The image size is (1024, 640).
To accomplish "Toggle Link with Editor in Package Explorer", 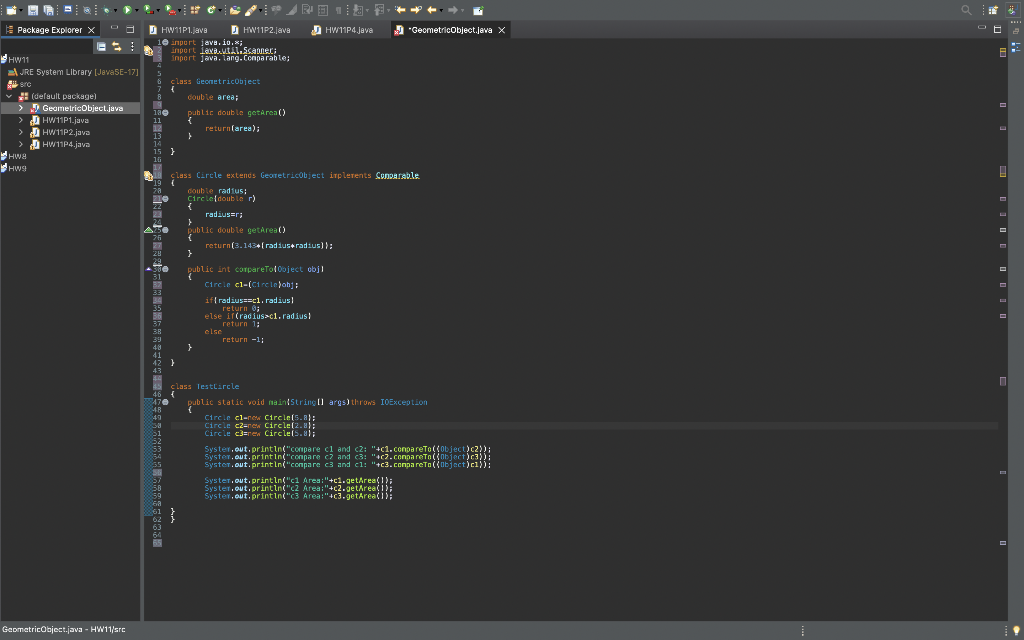I will [x=116, y=46].
